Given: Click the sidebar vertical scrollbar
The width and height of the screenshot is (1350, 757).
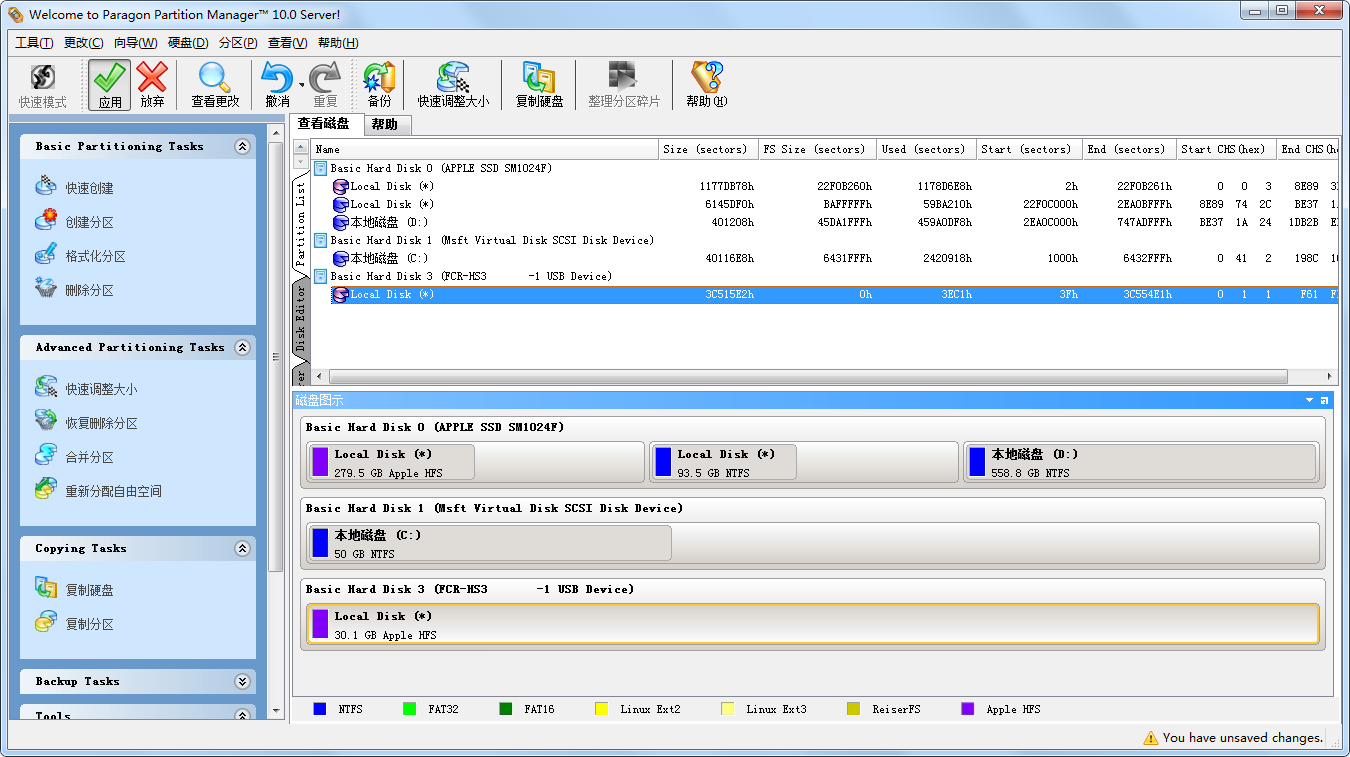Looking at the screenshot, I should (x=276, y=355).
